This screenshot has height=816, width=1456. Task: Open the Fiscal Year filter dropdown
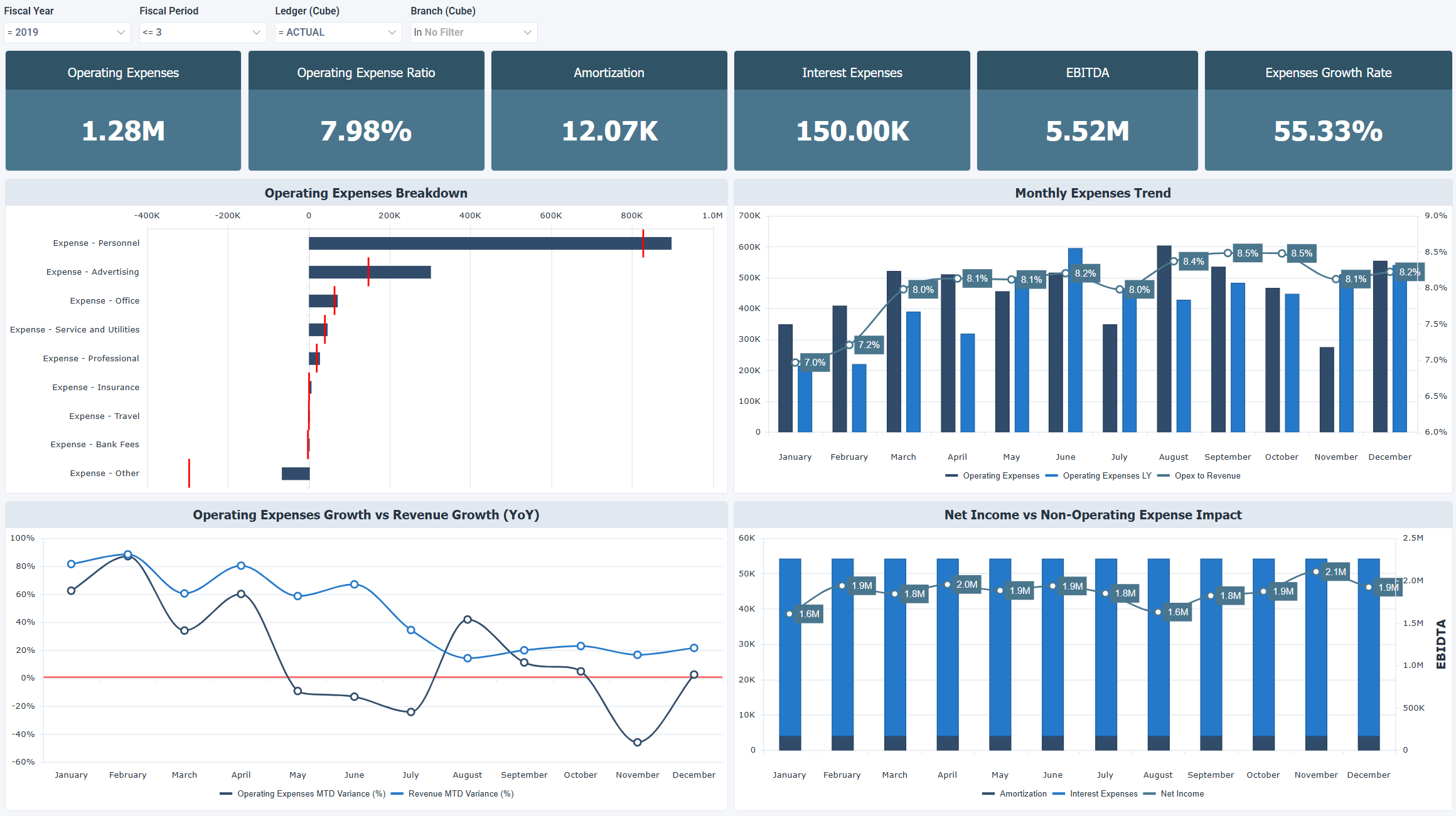(x=67, y=32)
